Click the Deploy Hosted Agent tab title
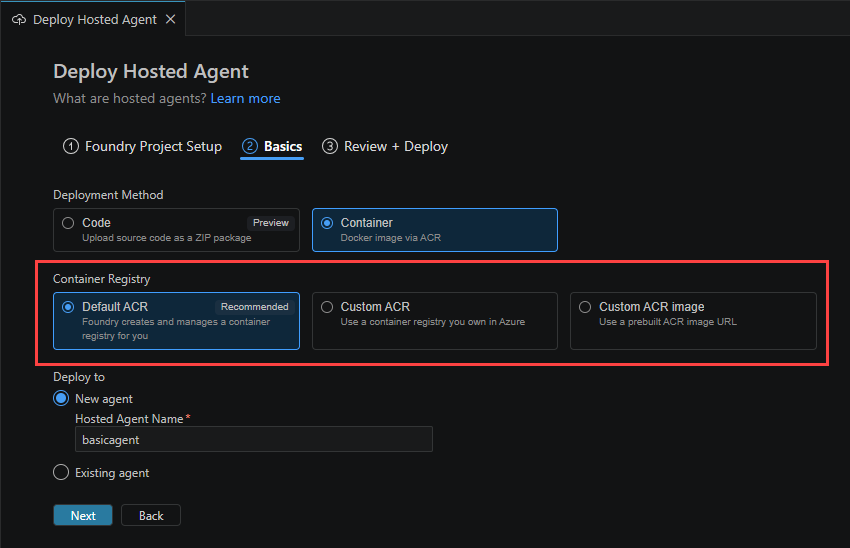850x548 pixels. click(x=95, y=20)
